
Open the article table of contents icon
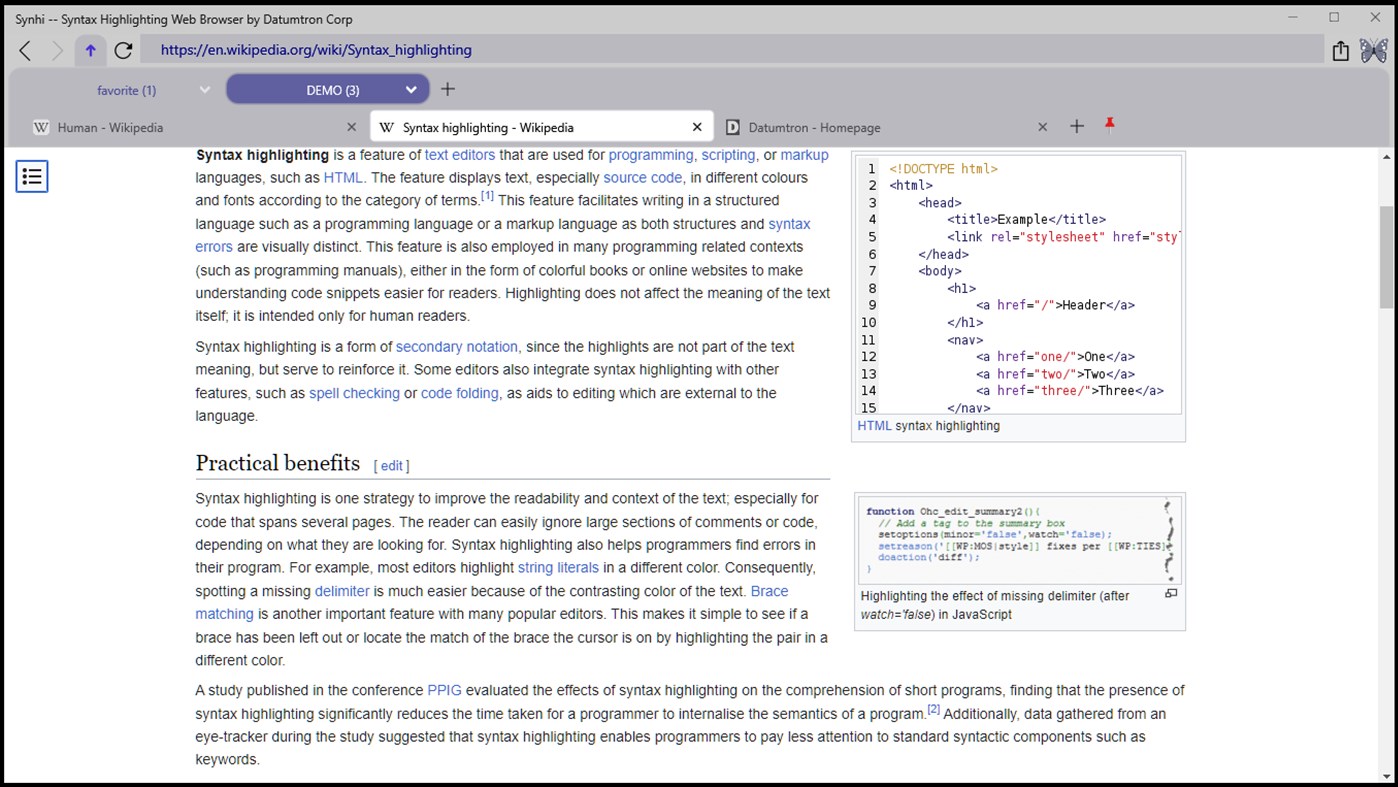[x=31, y=176]
